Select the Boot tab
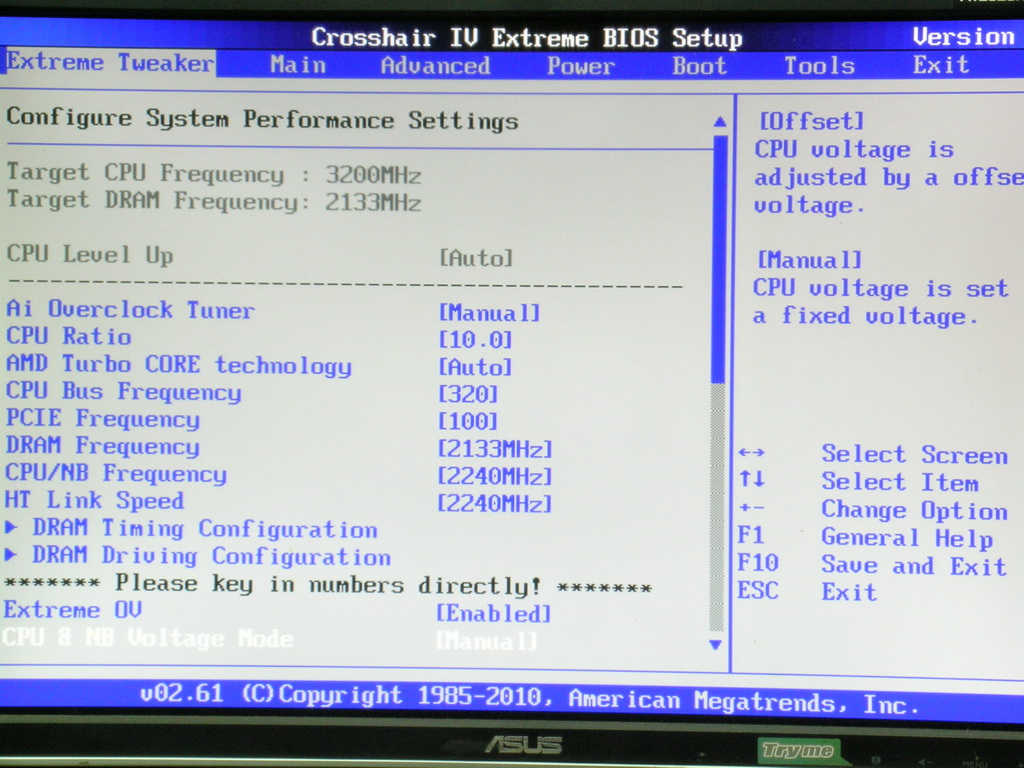Image resolution: width=1024 pixels, height=768 pixels. [x=699, y=66]
